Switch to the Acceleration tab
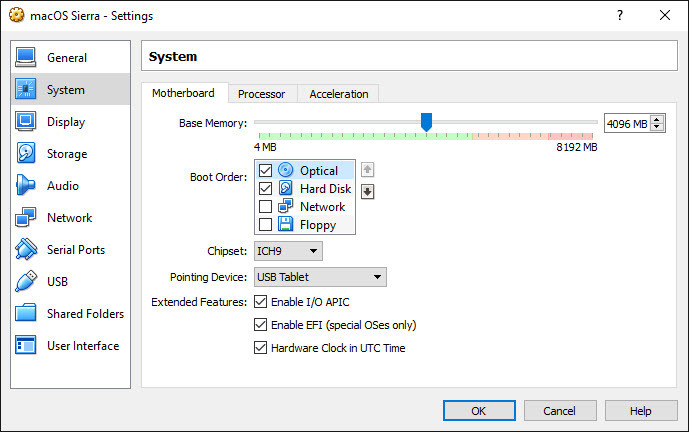Screen dimensions: 689x432 pyautogui.click(x=338, y=94)
